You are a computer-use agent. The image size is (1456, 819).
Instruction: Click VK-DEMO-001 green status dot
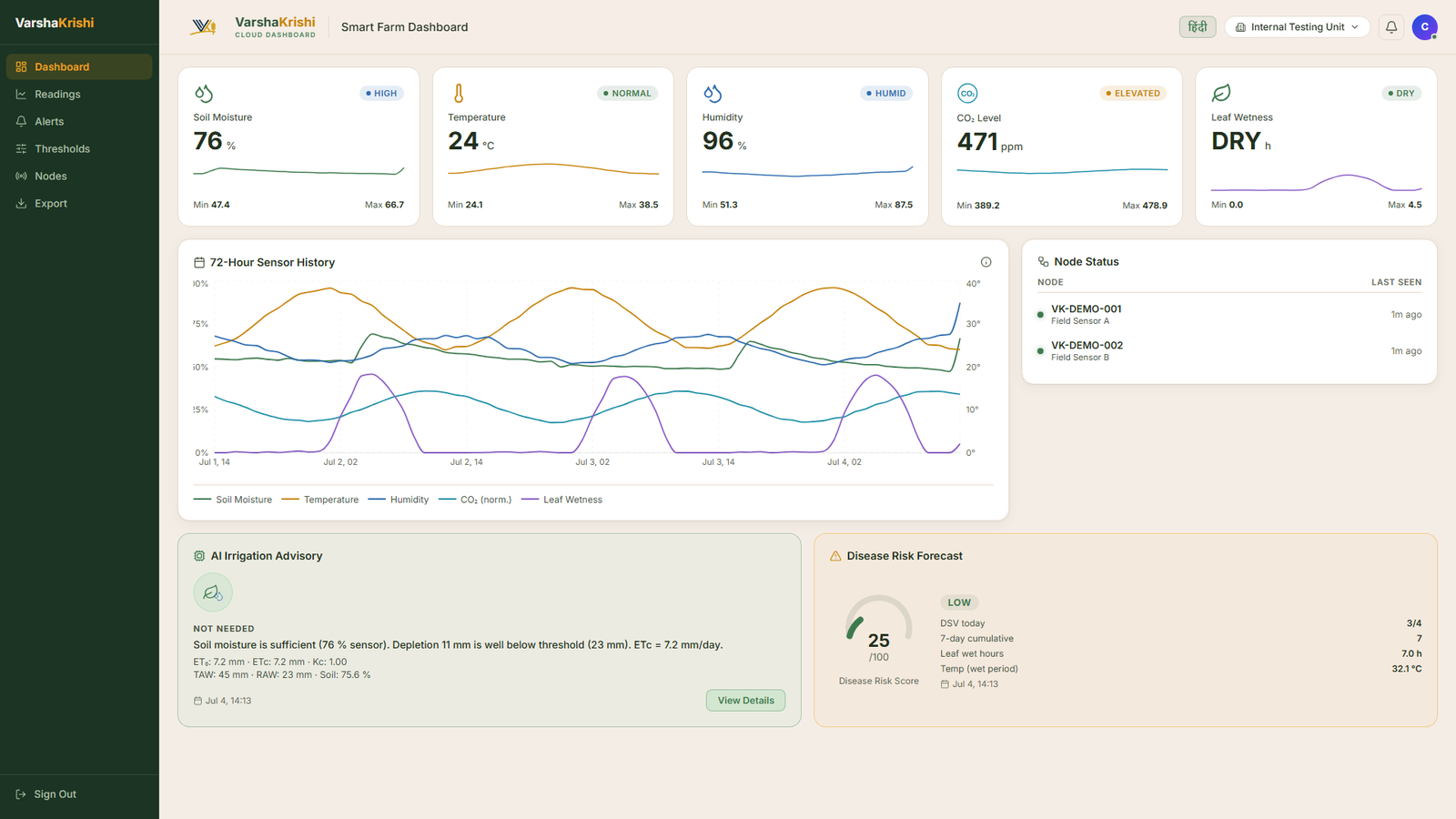[1040, 315]
